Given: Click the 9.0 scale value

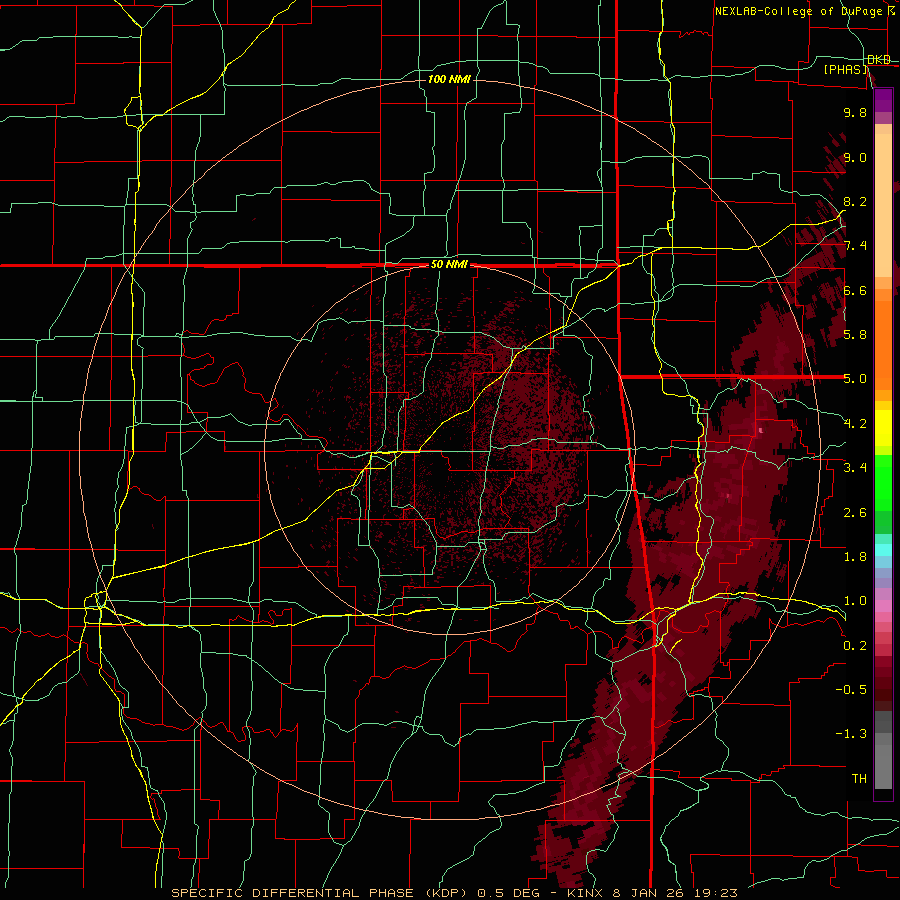Looking at the screenshot, I should 855,157.
